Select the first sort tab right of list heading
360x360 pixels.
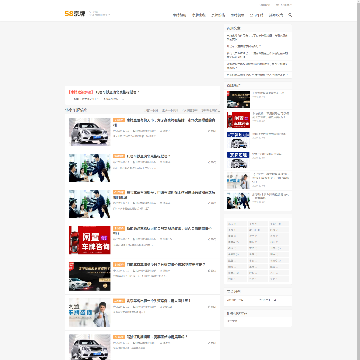pyautogui.click(x=152, y=110)
